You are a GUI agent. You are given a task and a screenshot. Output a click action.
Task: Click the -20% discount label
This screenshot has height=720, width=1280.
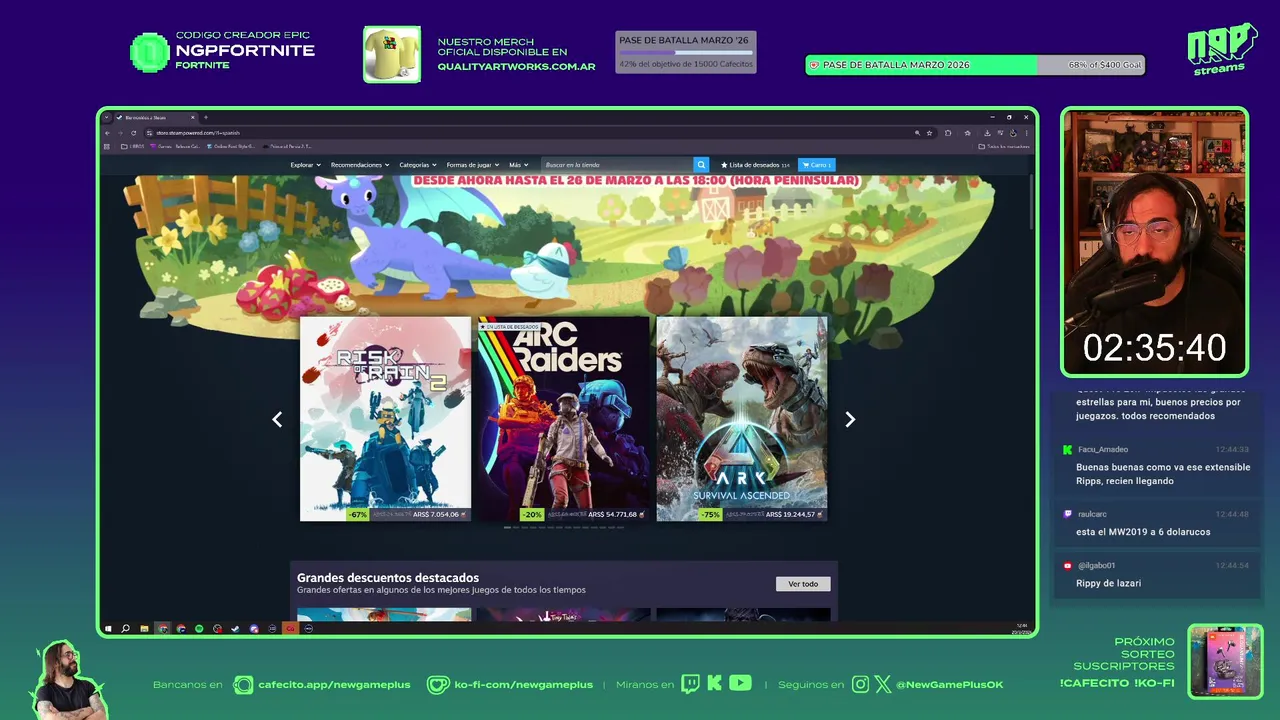532,514
